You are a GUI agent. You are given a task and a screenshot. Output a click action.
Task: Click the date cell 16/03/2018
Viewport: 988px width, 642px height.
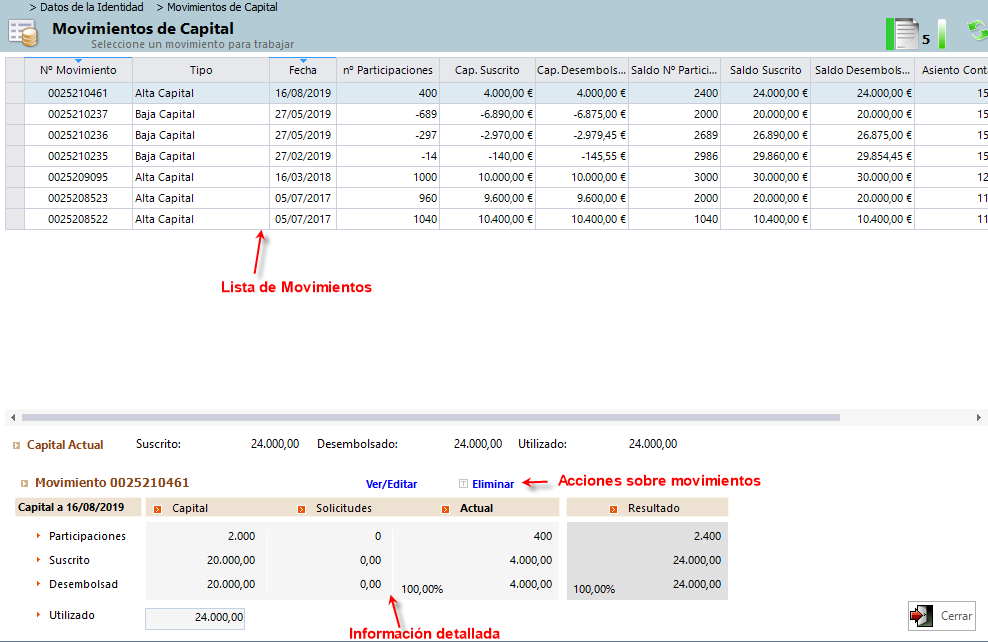(303, 177)
